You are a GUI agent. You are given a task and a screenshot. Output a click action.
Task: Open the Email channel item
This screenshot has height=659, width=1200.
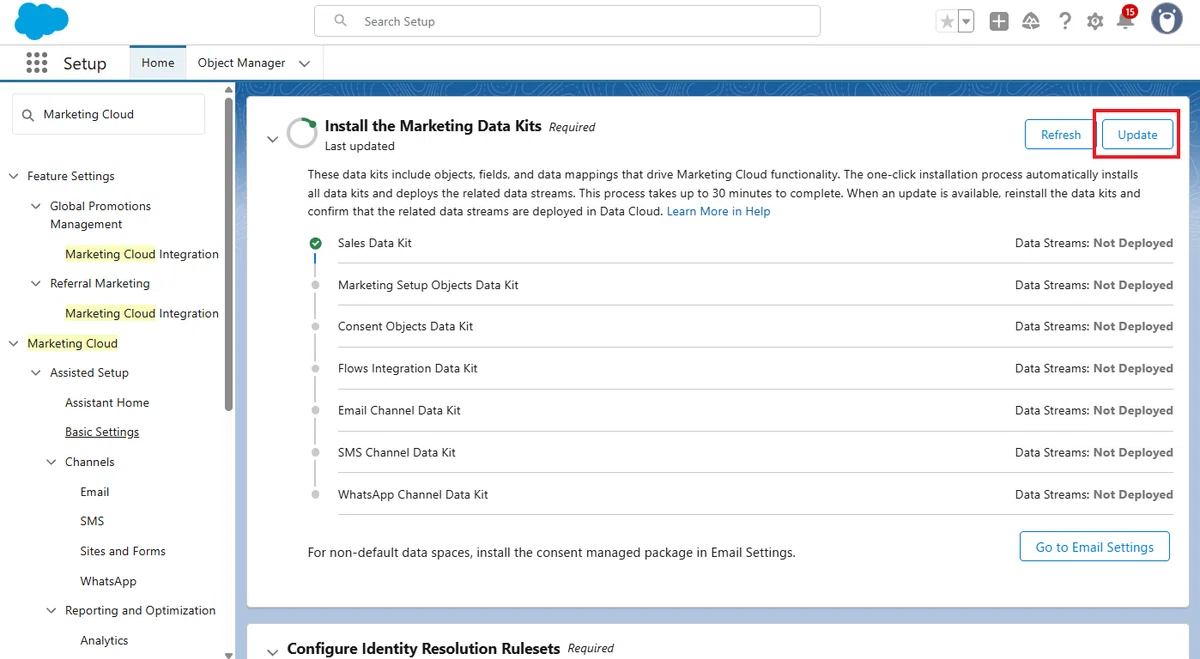point(95,492)
